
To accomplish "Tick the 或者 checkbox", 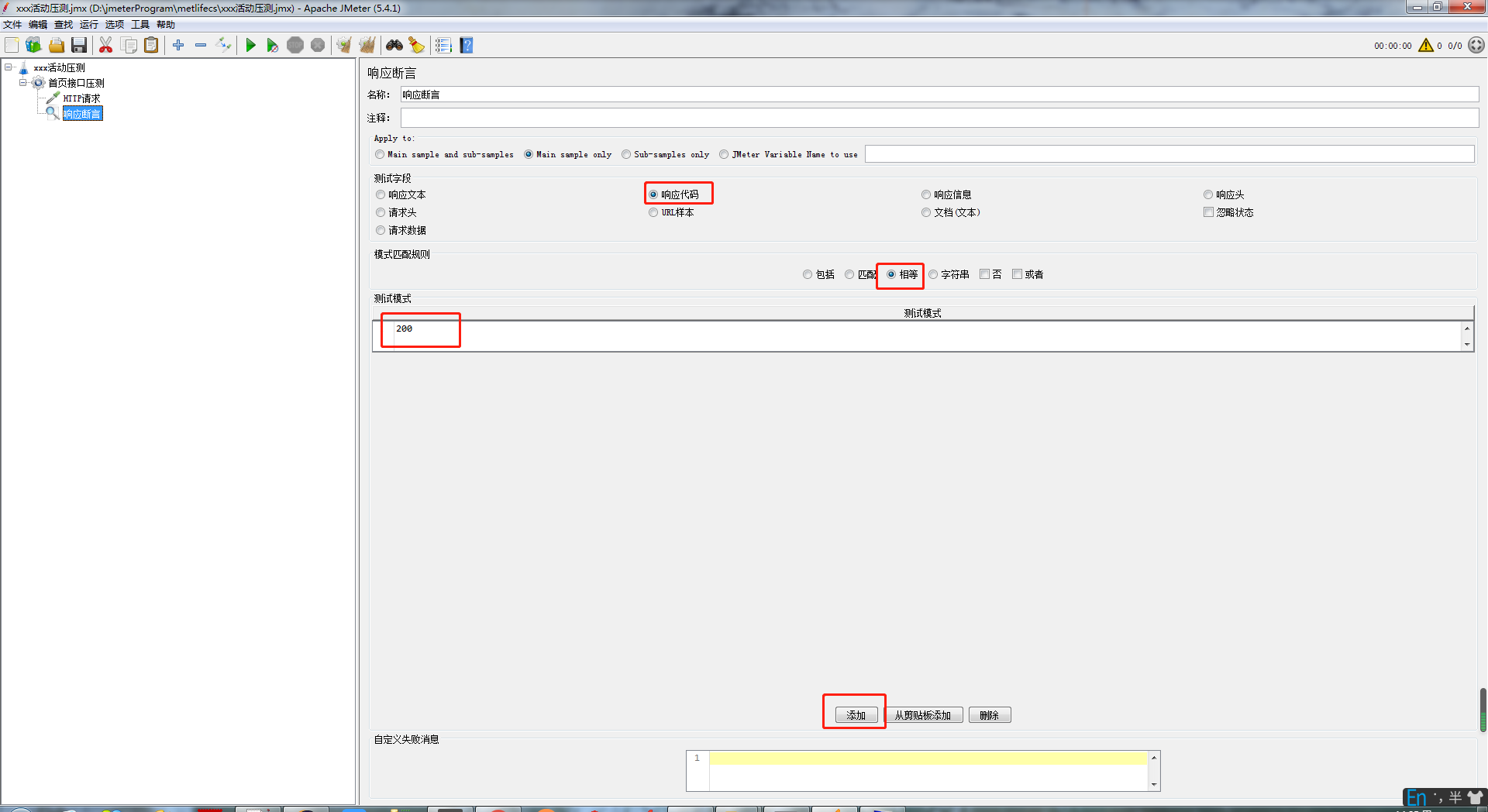I will (1028, 274).
